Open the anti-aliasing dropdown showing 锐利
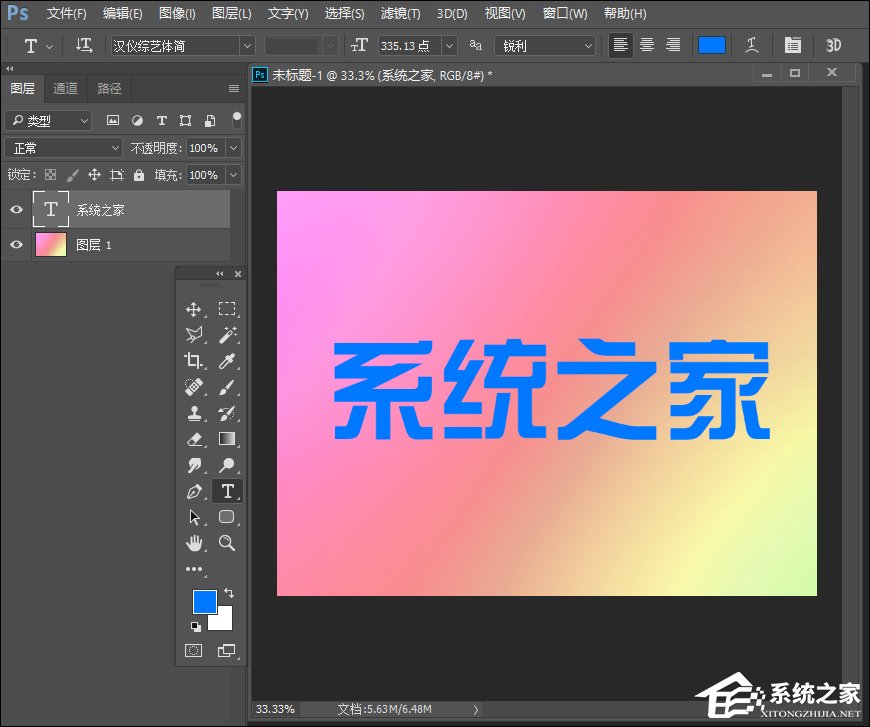This screenshot has width=870, height=727. 545,45
